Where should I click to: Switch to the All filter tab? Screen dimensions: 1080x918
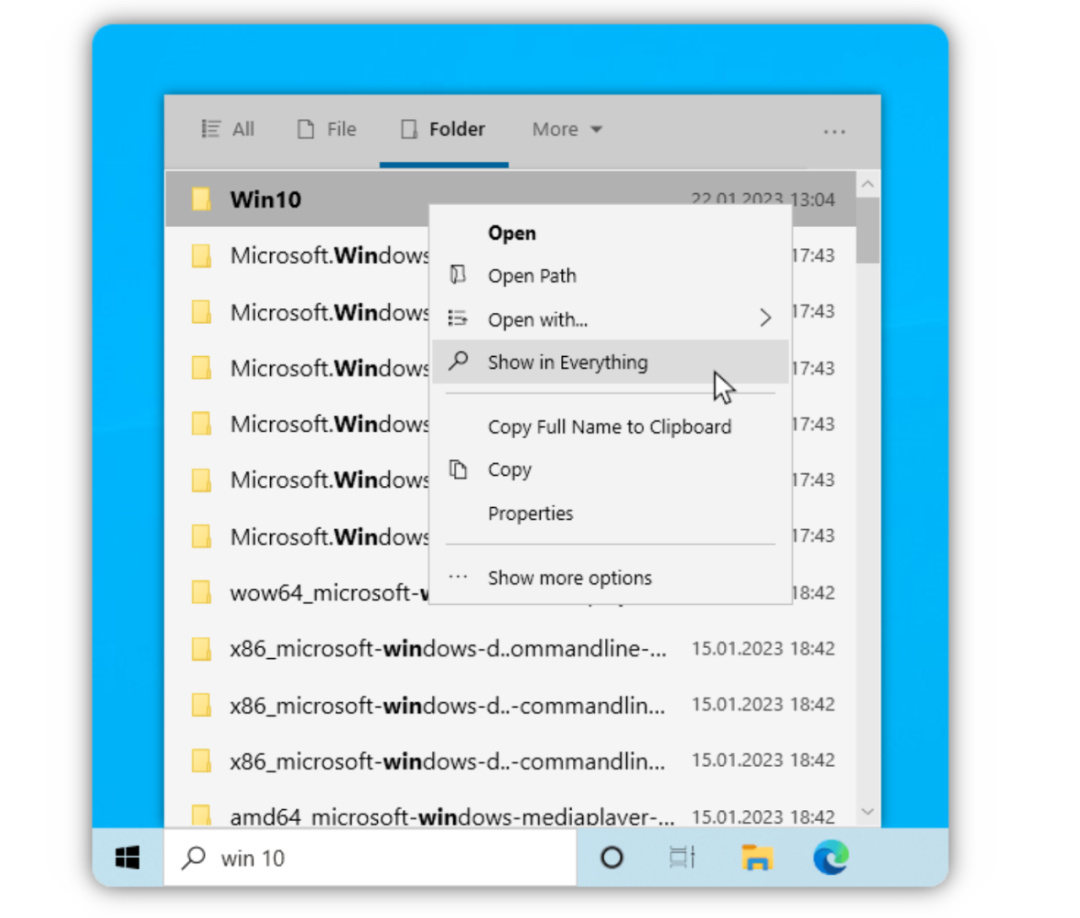228,129
